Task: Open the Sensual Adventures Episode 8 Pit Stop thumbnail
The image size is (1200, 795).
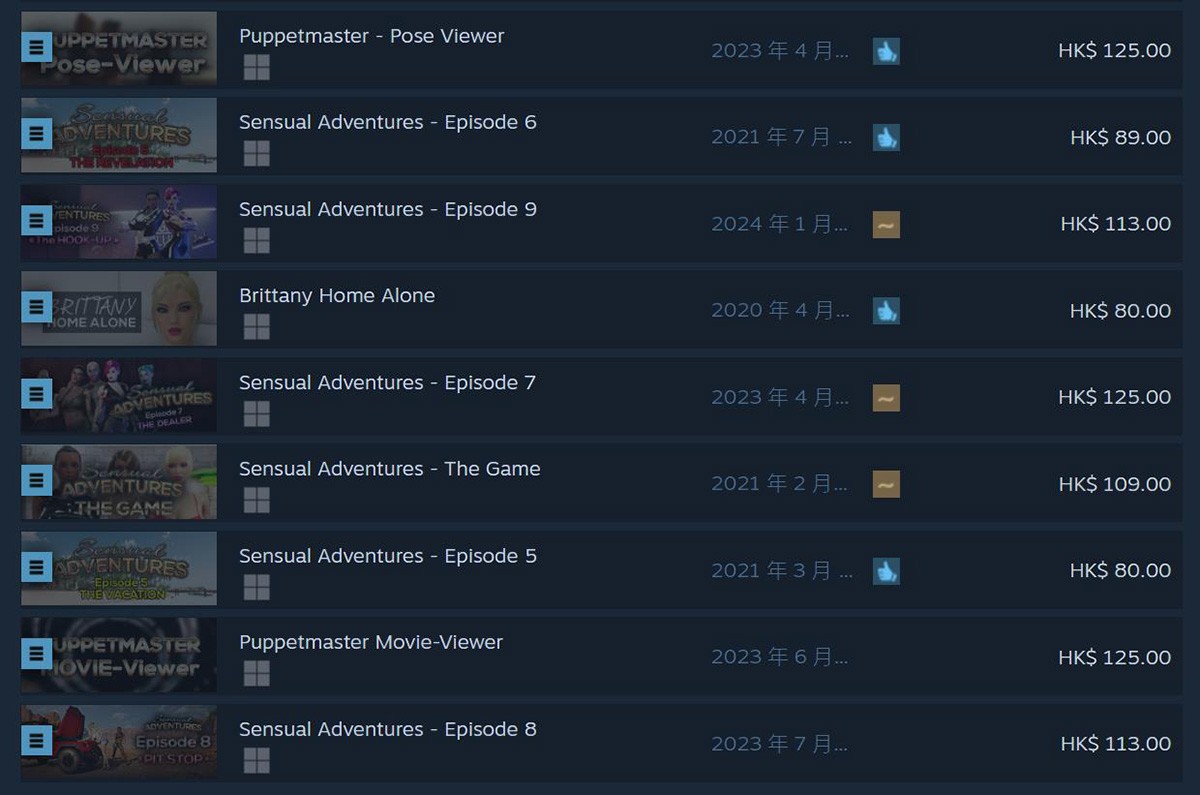Action: [119, 741]
